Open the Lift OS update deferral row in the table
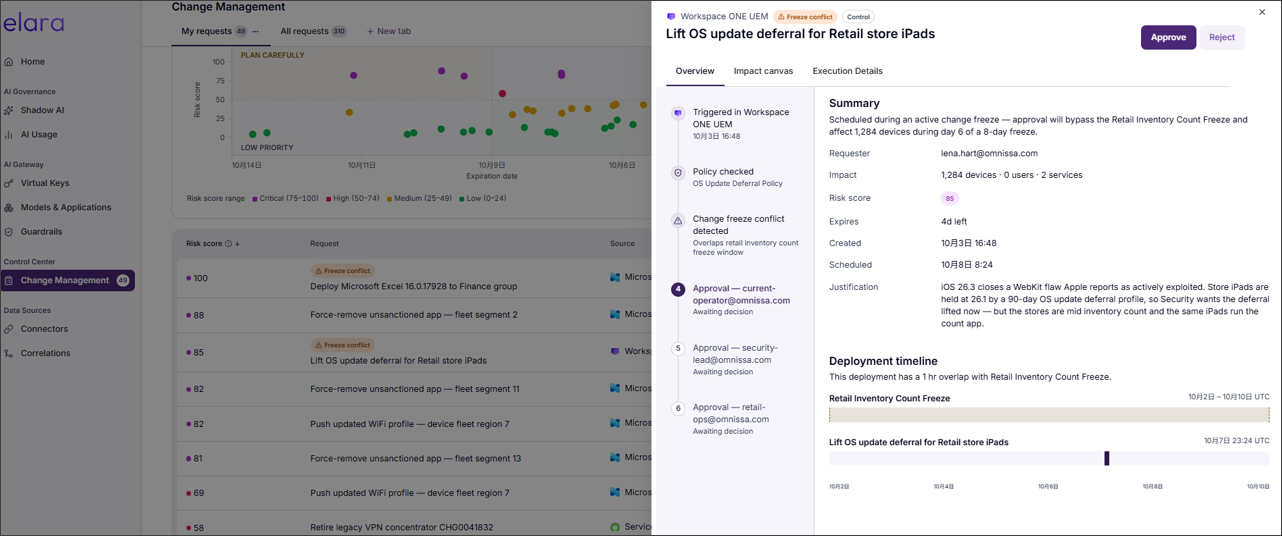Image resolution: width=1282 pixels, height=536 pixels. point(414,352)
